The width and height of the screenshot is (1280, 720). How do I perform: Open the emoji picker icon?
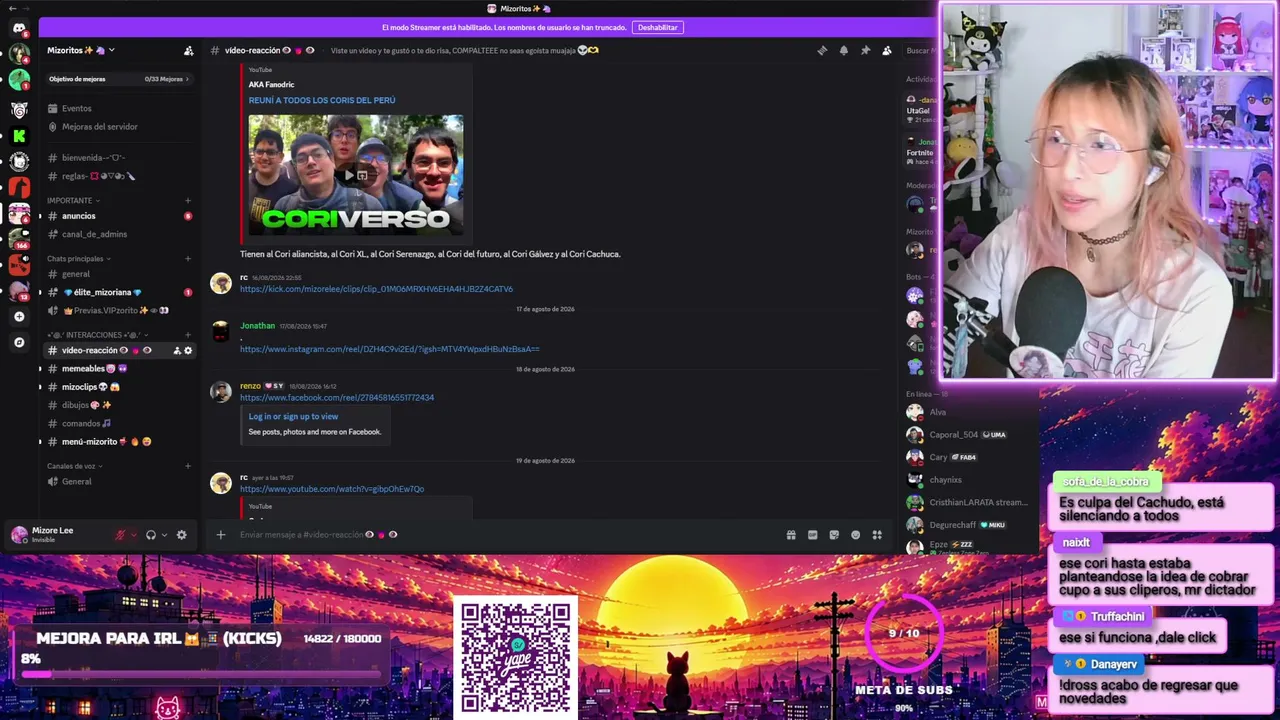[x=855, y=535]
